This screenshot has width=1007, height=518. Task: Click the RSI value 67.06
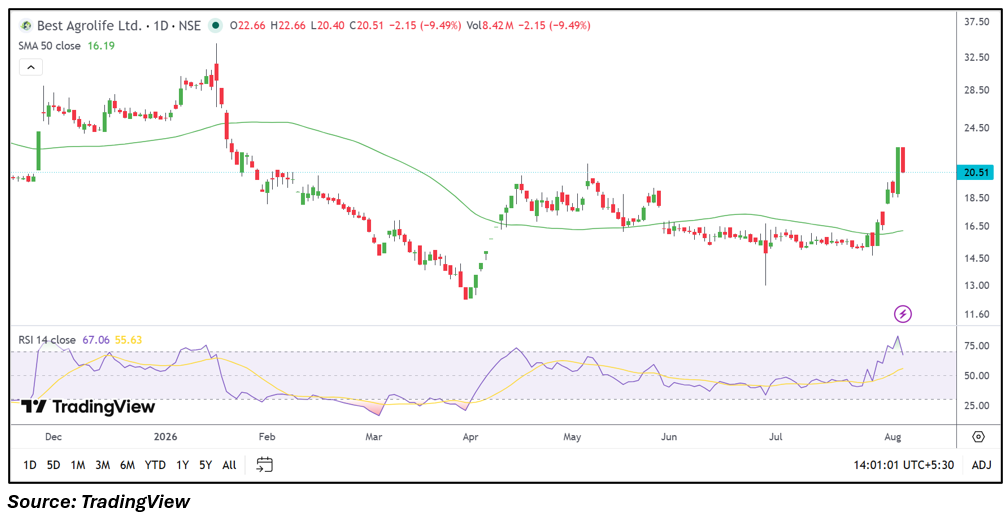point(96,340)
